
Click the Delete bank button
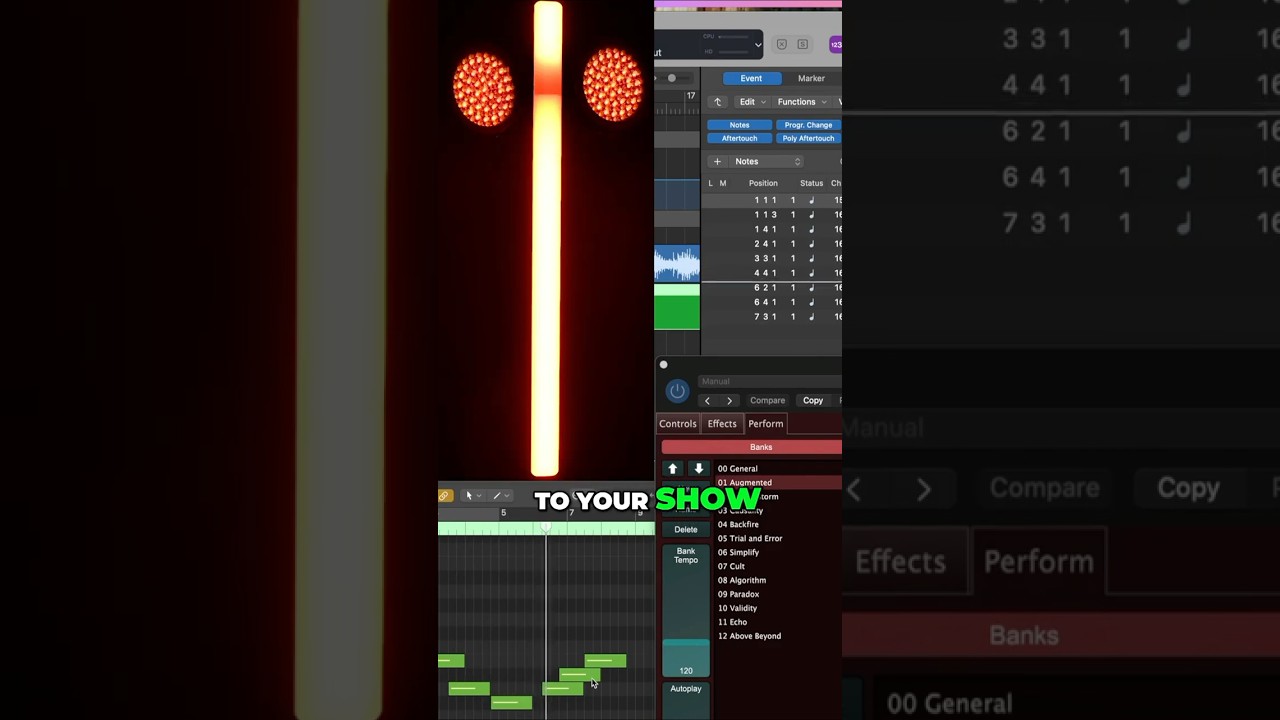click(x=686, y=530)
